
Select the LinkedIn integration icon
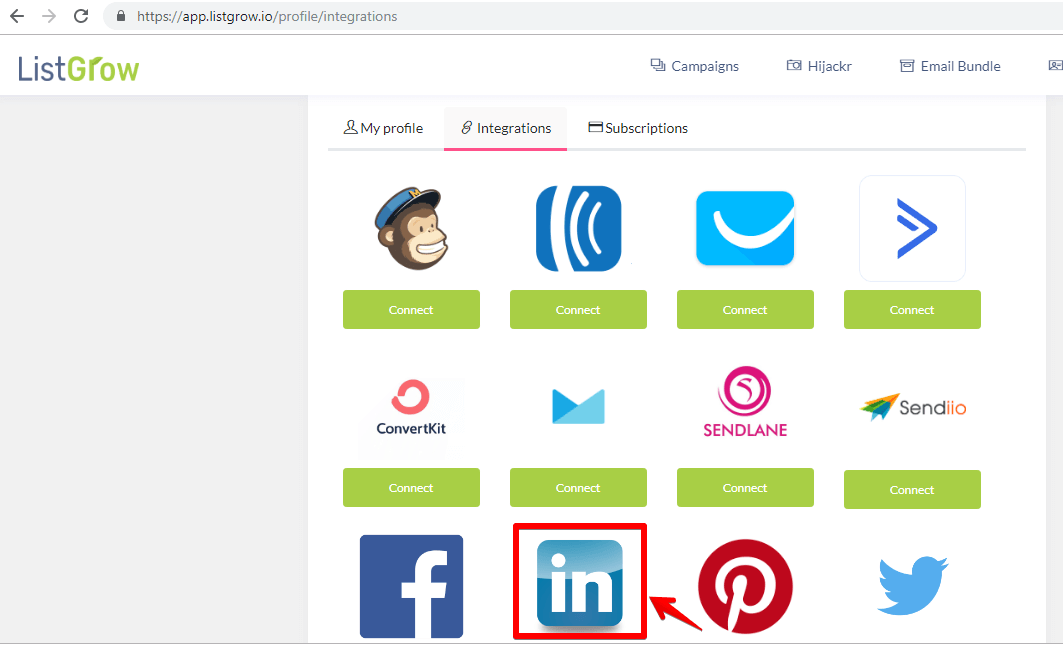pyautogui.click(x=580, y=583)
